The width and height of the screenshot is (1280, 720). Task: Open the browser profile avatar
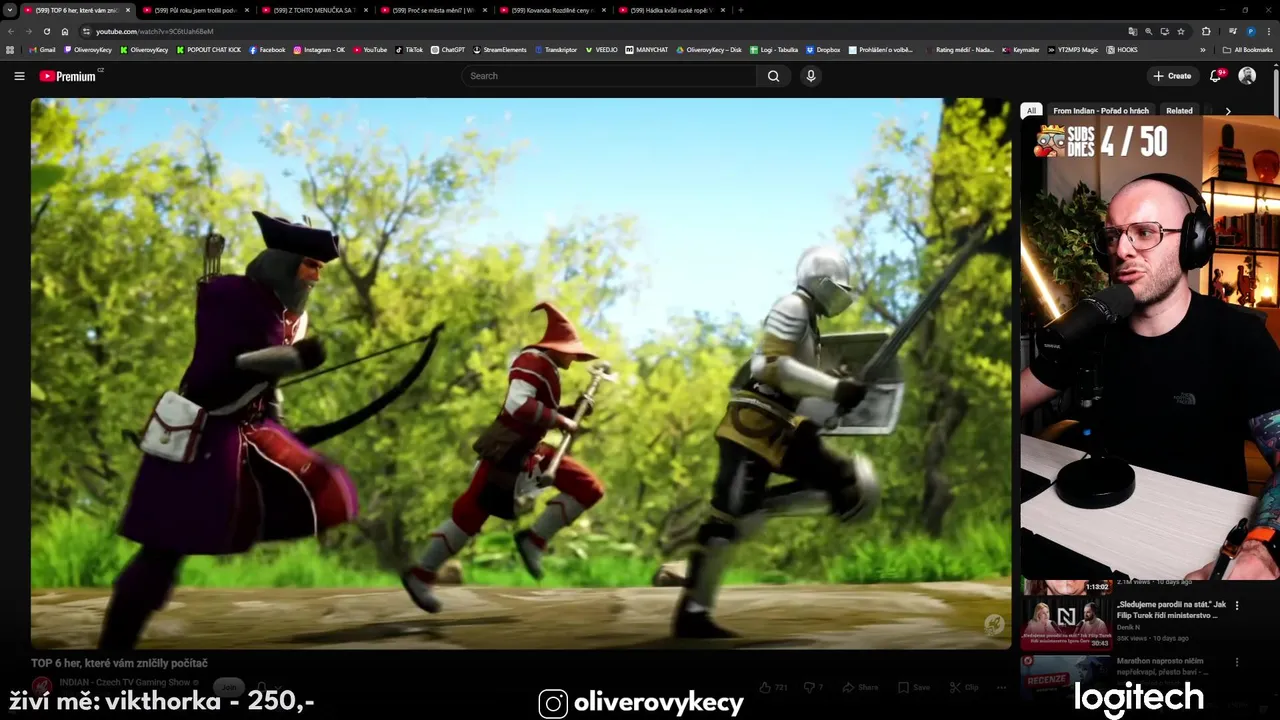(1251, 31)
